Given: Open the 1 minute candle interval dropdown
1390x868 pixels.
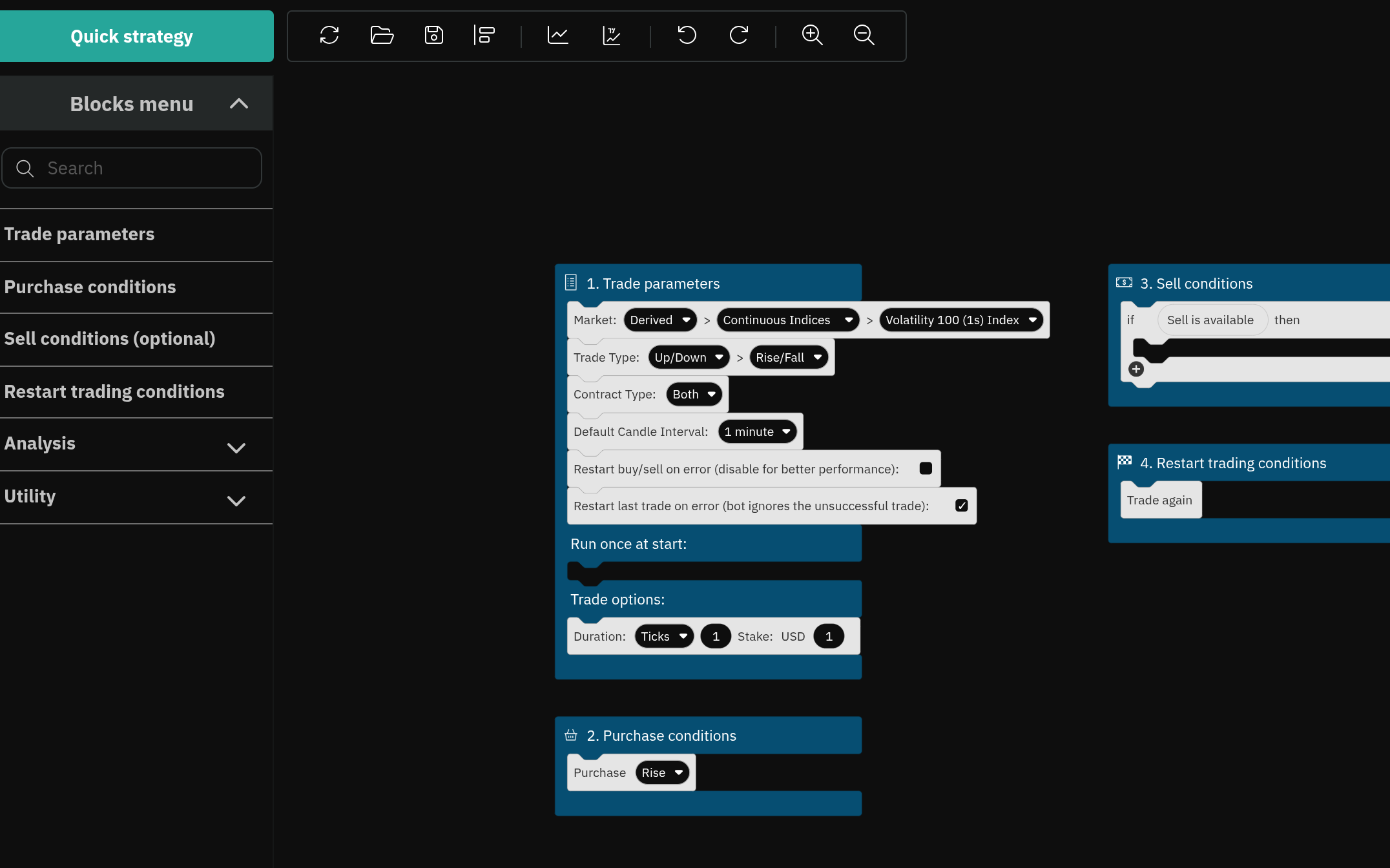Looking at the screenshot, I should (x=758, y=432).
